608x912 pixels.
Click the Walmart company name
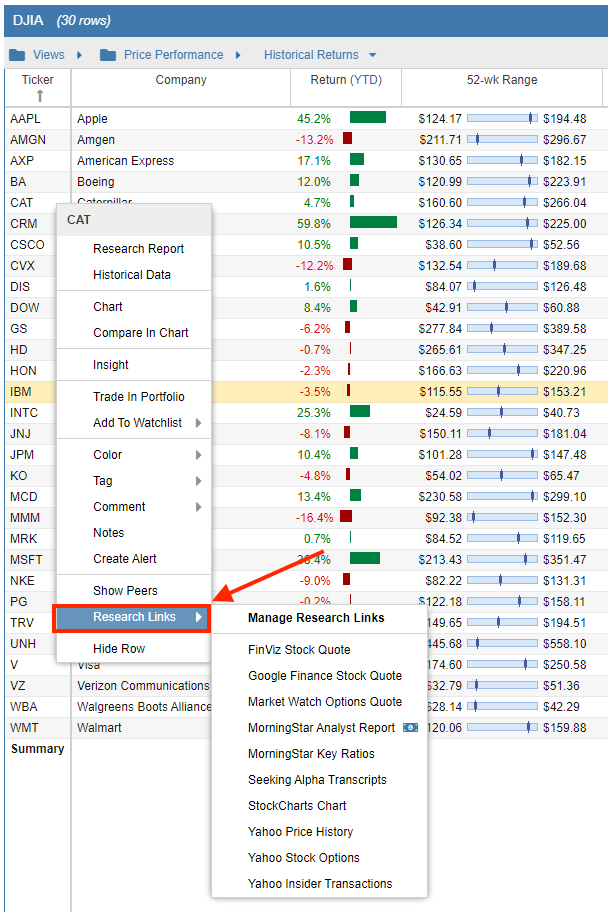(99, 728)
